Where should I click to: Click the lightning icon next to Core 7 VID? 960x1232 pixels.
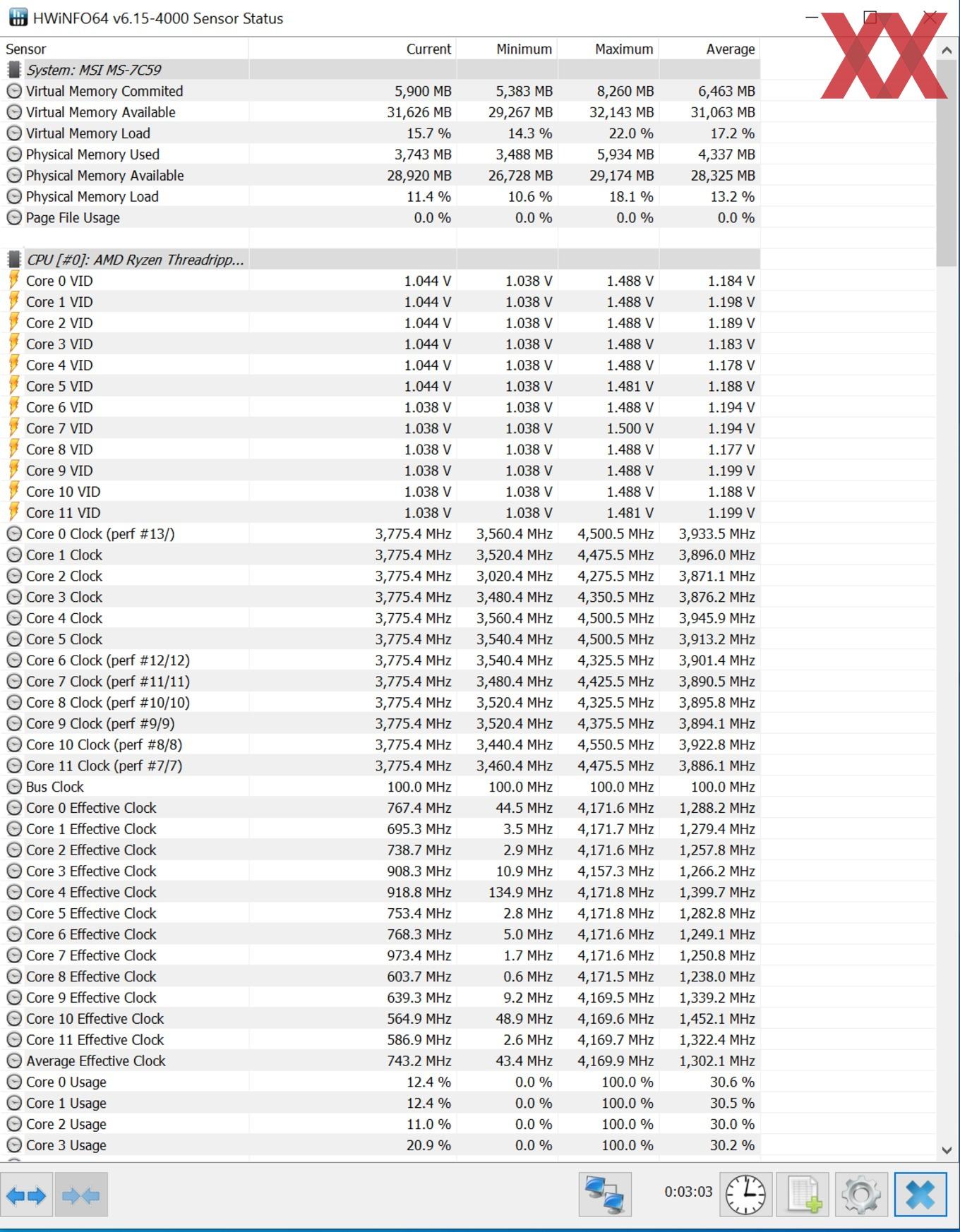click(x=13, y=428)
